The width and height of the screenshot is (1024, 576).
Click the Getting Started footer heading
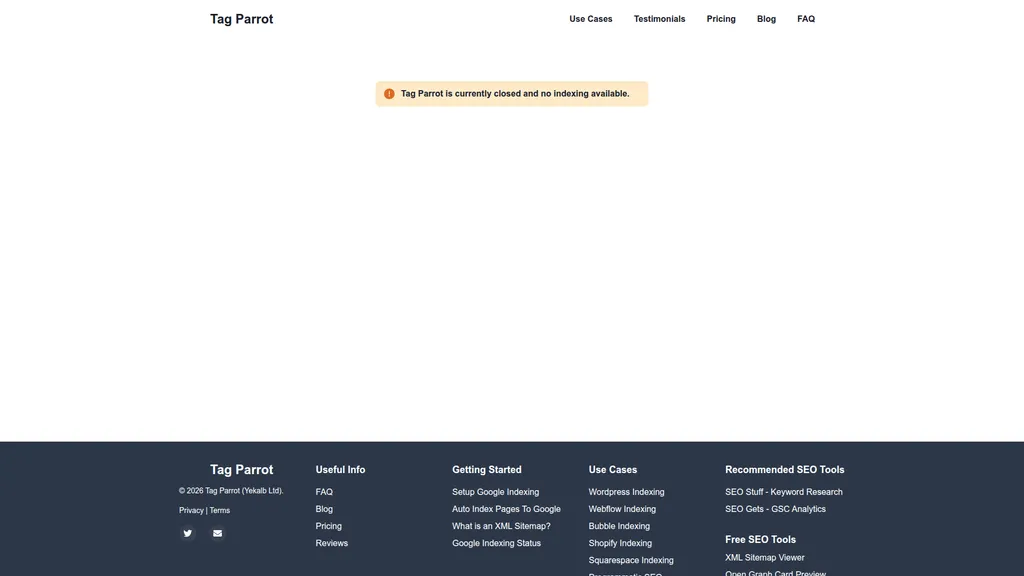[x=487, y=470]
